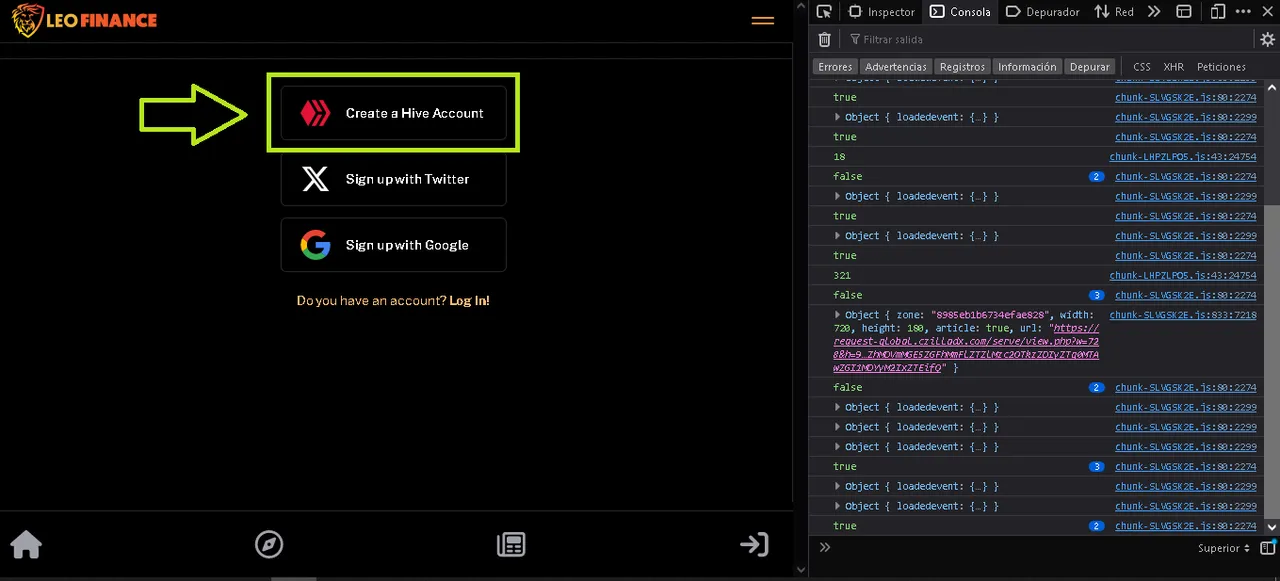The height and width of the screenshot is (581, 1280).
Task: Open console settings gear
Action: point(1268,40)
